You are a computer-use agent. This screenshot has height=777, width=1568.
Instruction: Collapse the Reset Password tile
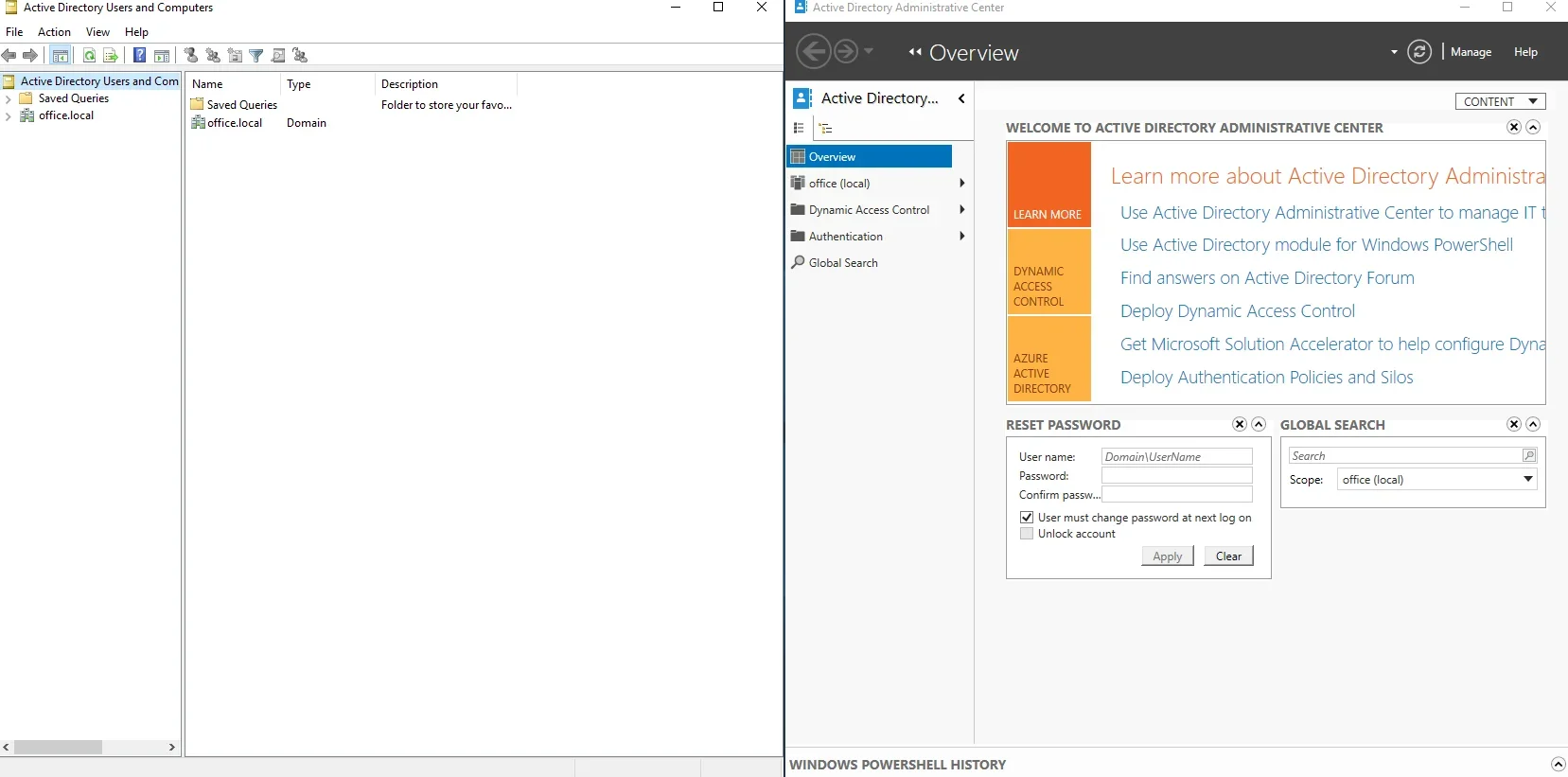point(1259,425)
